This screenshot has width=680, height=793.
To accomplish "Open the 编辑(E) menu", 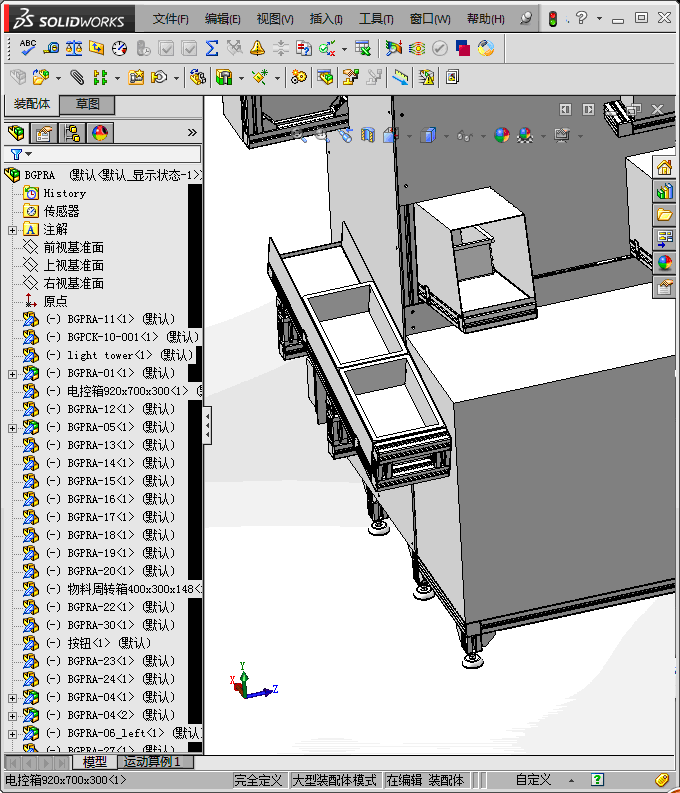I will (222, 19).
